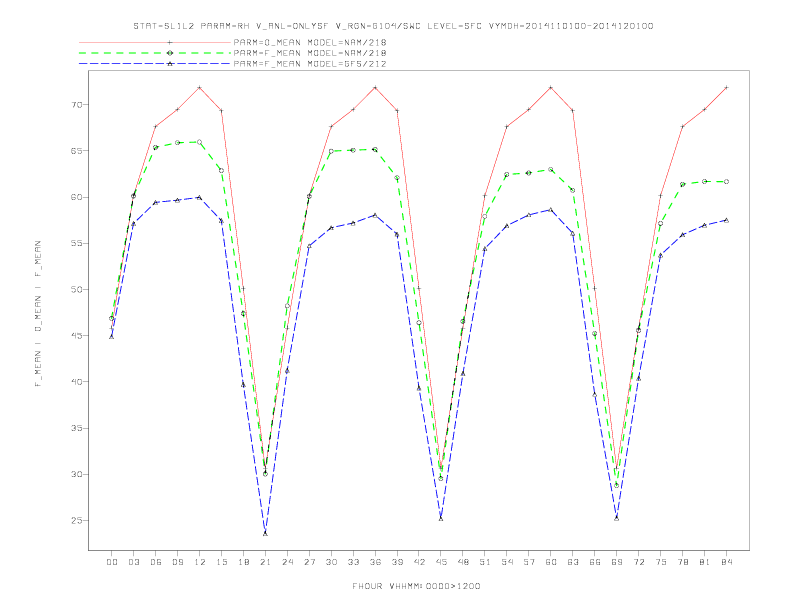Viewport: 792px width, 612px height.
Task: Click x-axis tick label 63
Action: (573, 562)
